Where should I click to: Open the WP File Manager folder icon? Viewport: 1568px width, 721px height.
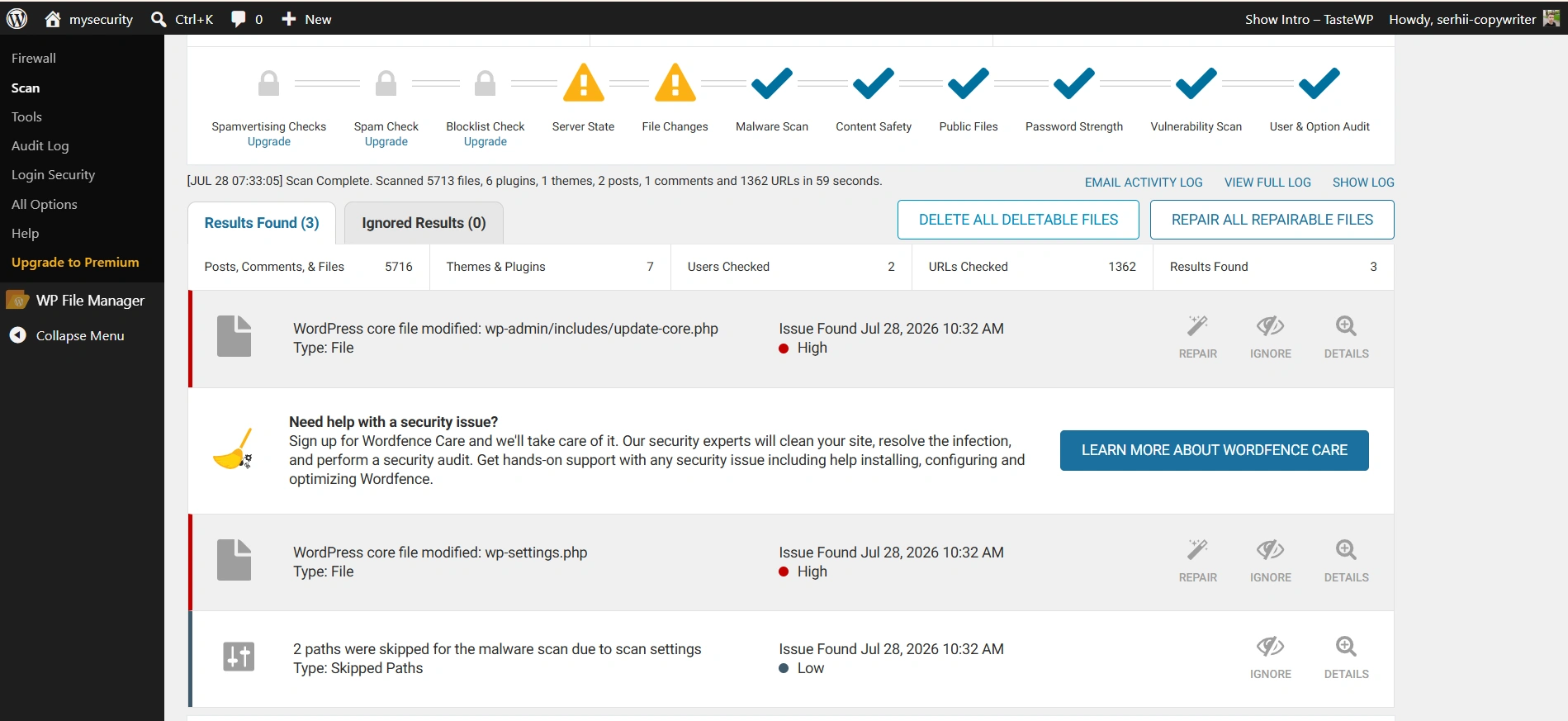point(17,300)
